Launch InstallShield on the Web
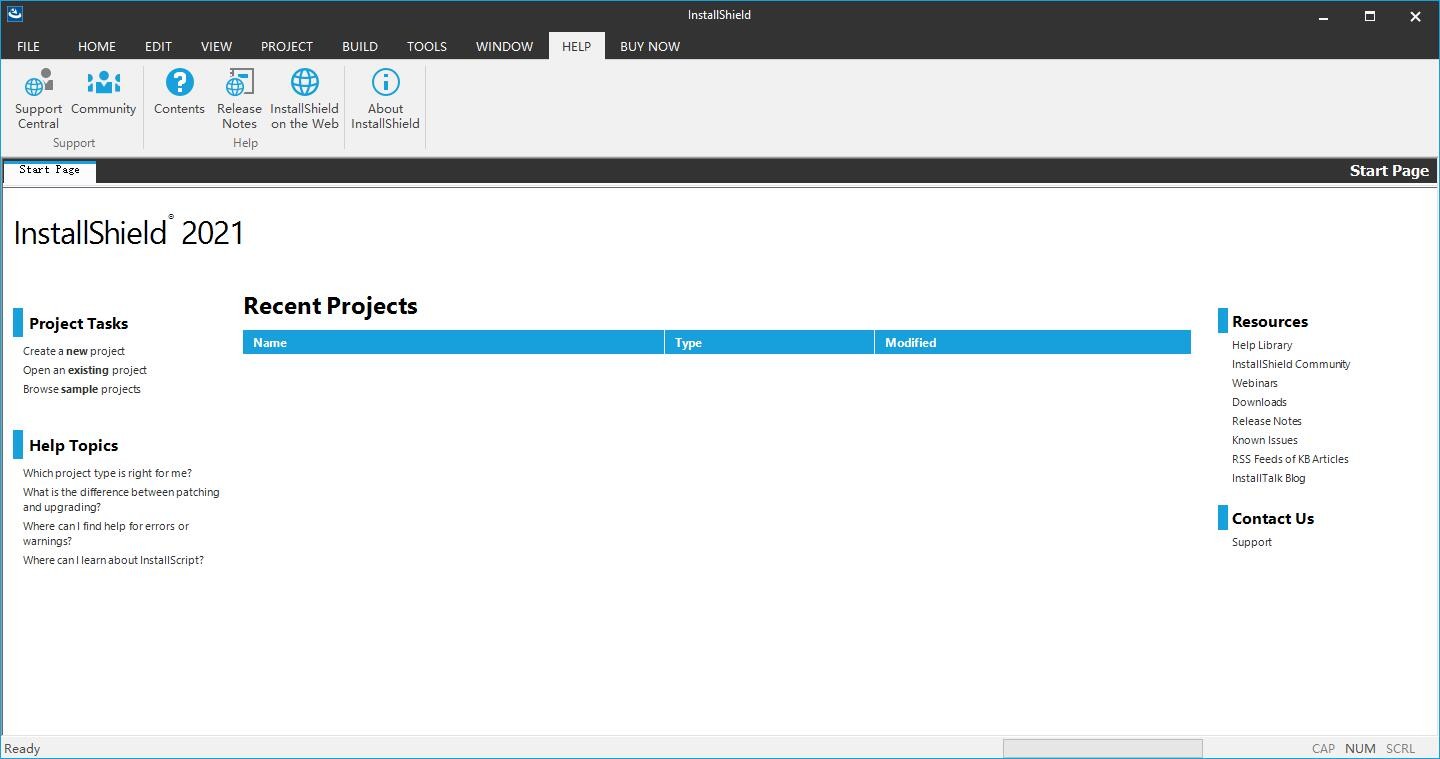 [x=304, y=99]
